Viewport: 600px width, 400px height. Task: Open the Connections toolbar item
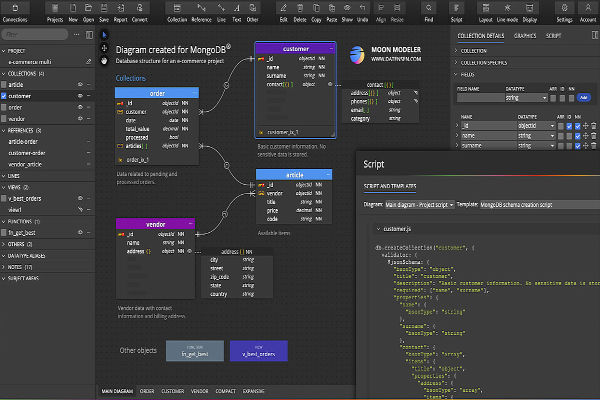click(x=15, y=13)
